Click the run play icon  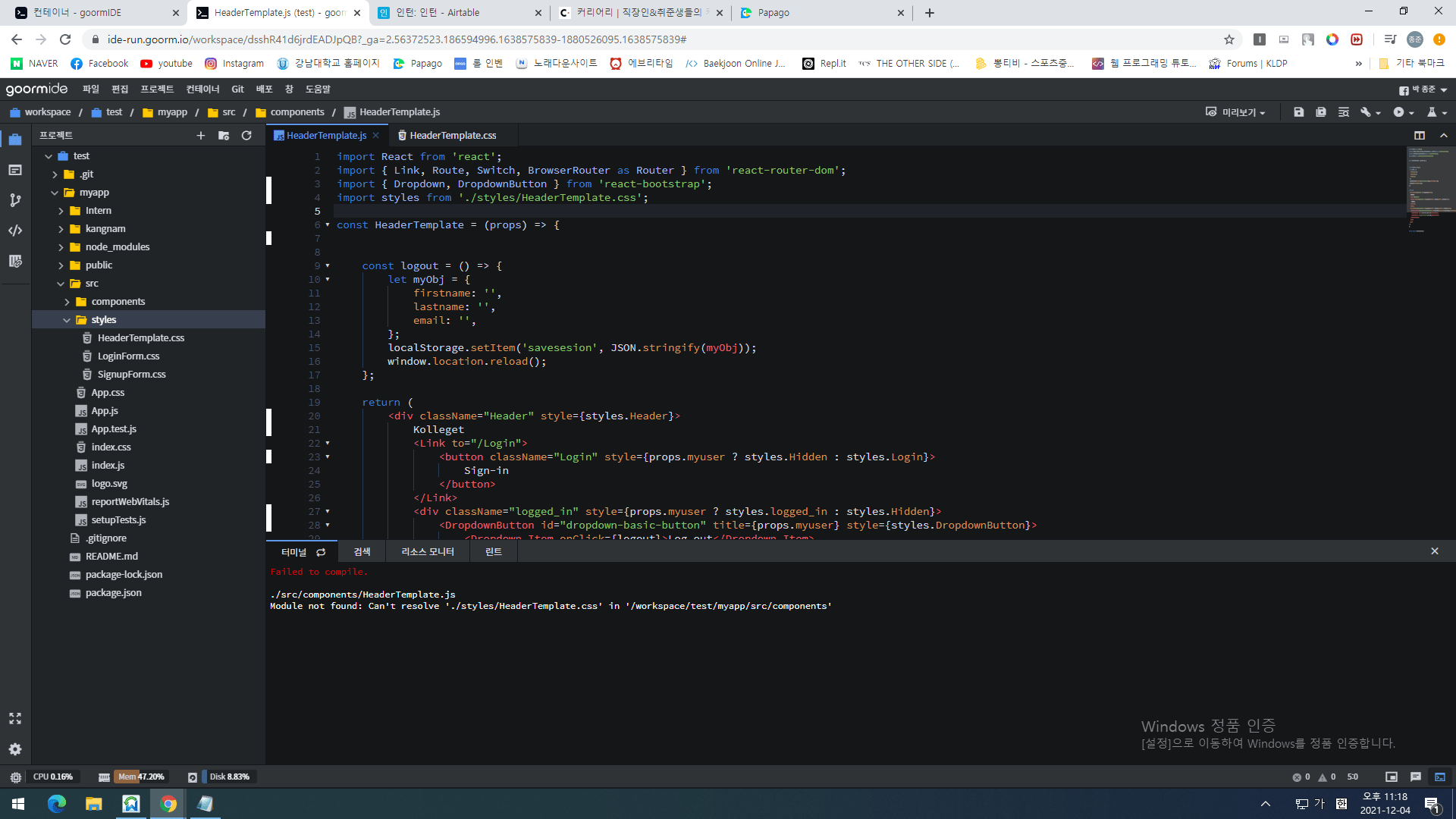point(1398,112)
